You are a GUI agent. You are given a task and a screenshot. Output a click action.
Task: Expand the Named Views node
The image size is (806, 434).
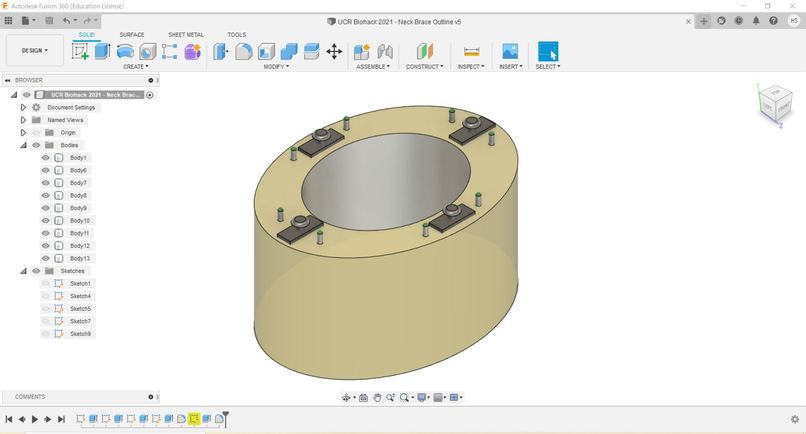pyautogui.click(x=23, y=120)
